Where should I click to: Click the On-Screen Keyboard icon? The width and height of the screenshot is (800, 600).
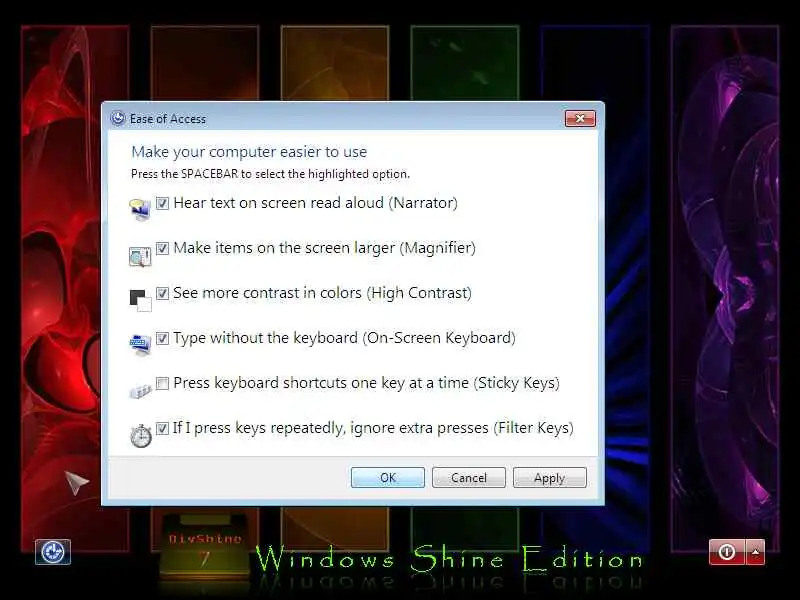click(140, 345)
